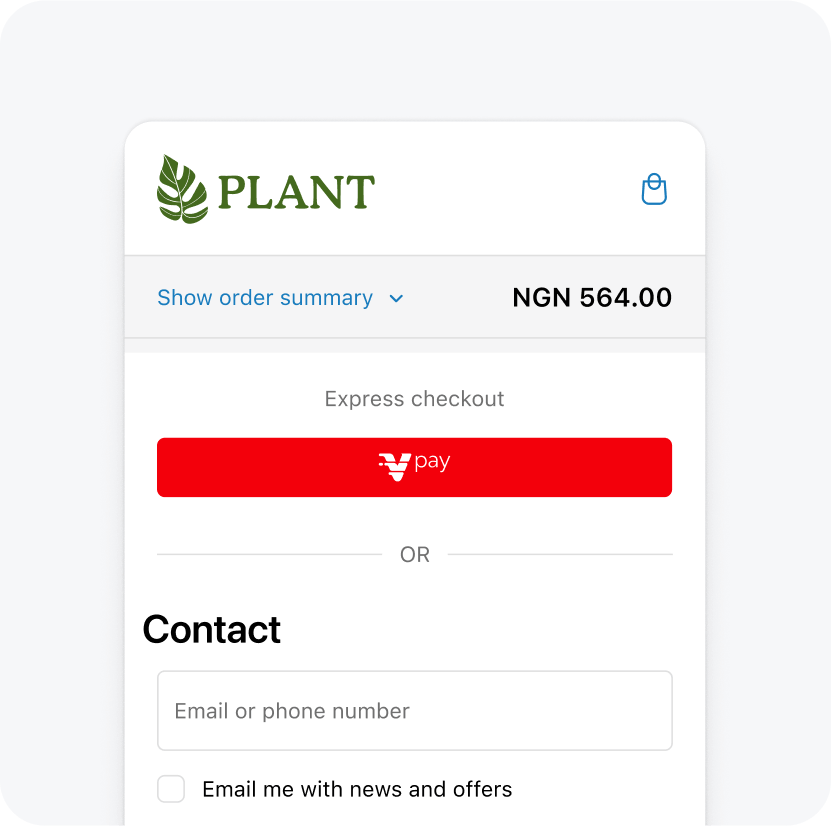831x826 pixels.
Task: Click the gray page background outside the card
Action: click(60, 400)
